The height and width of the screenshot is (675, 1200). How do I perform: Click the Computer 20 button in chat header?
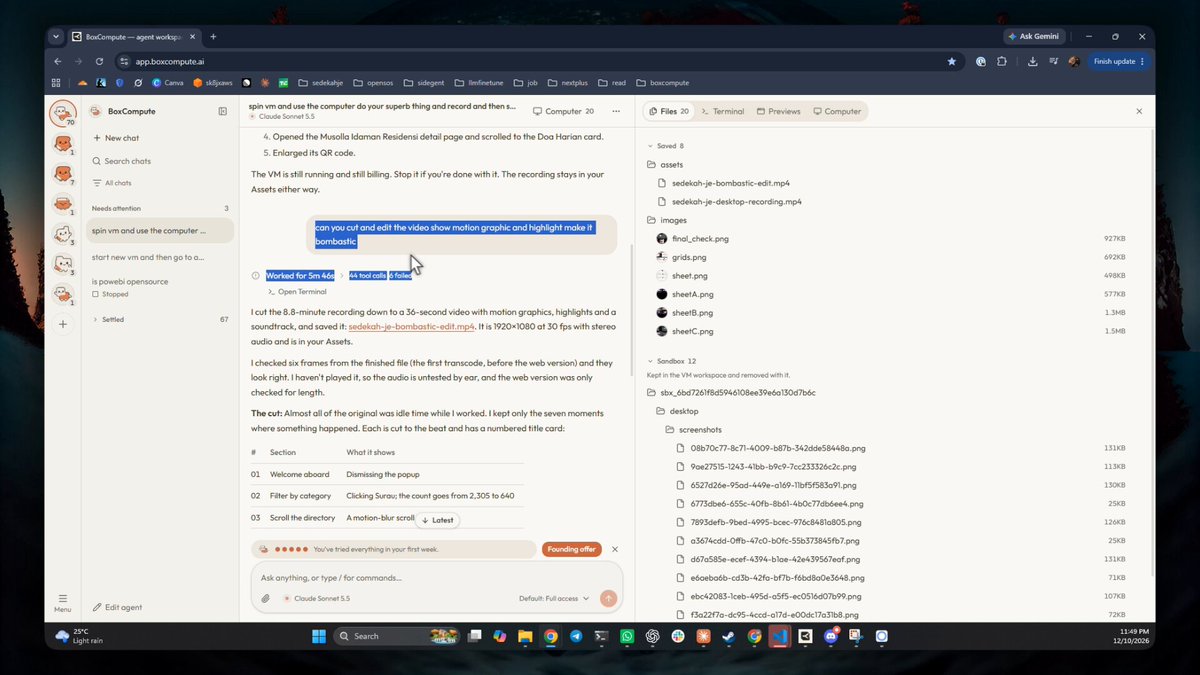[x=563, y=111]
